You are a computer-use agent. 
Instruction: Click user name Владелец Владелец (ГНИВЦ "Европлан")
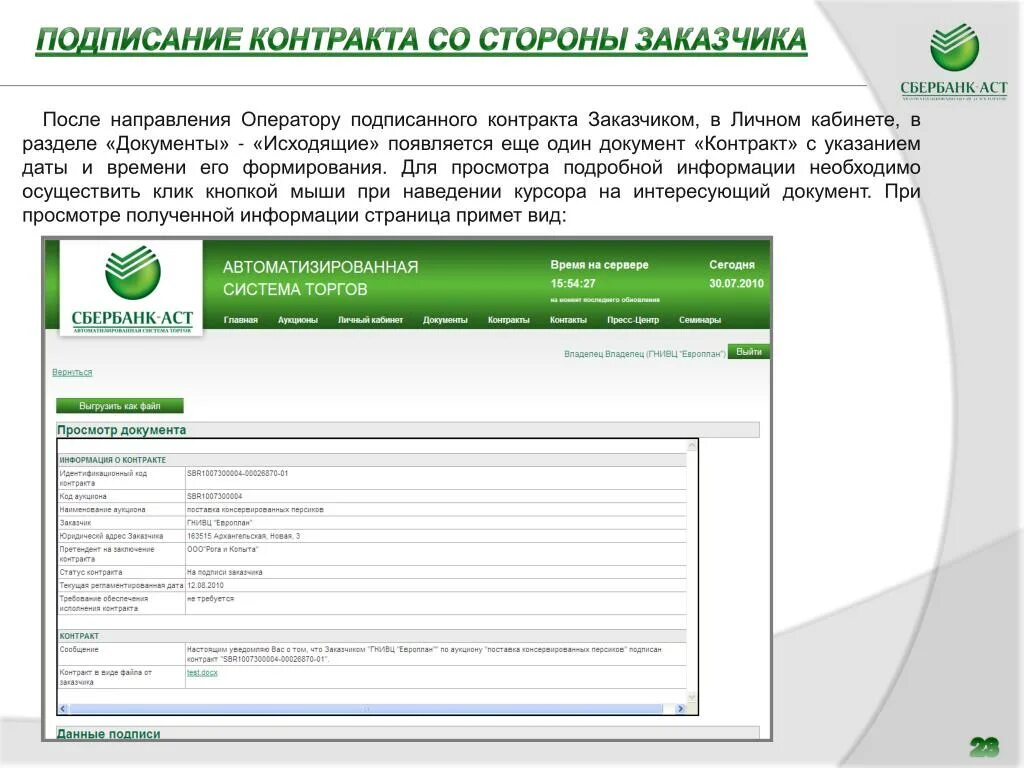(645, 354)
